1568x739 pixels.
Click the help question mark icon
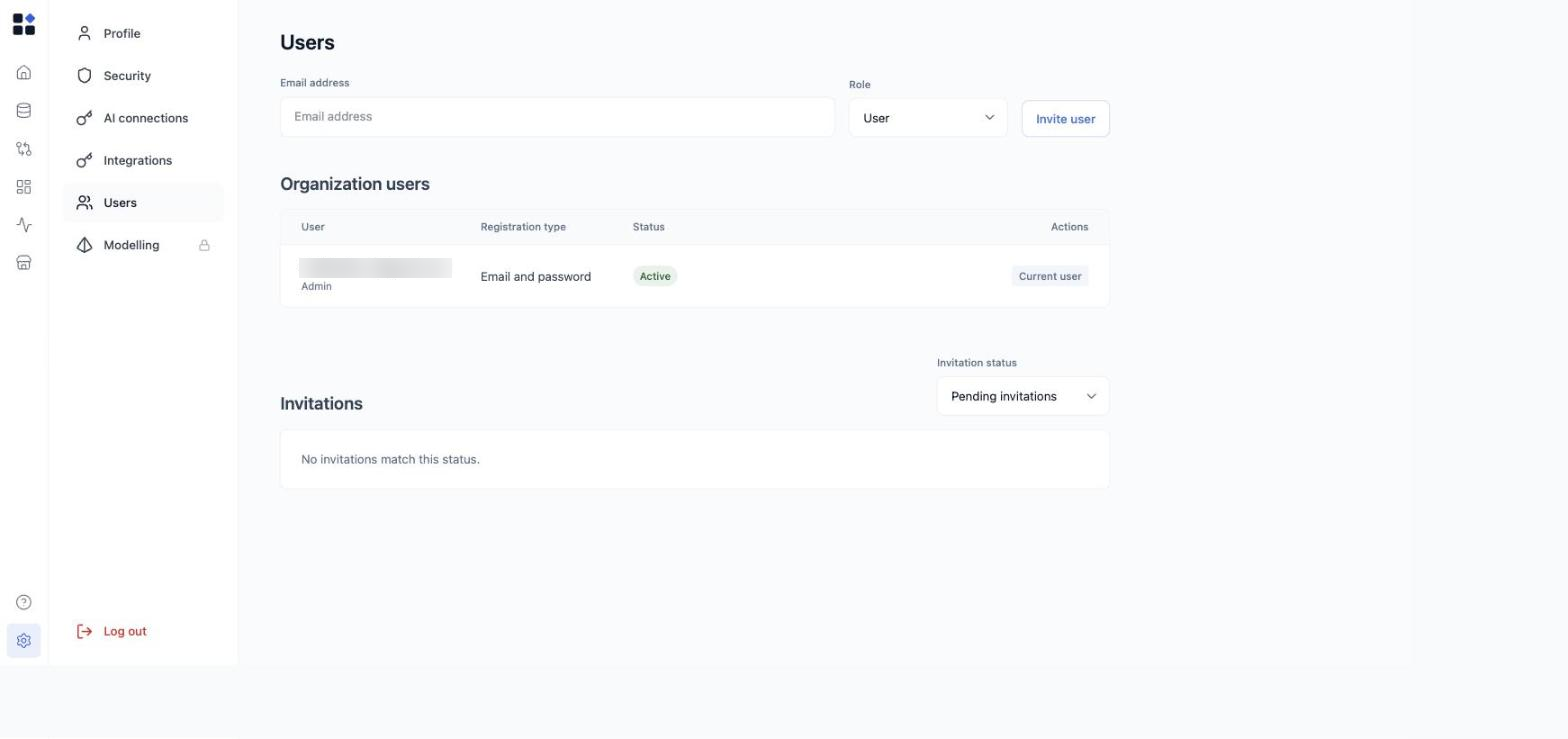point(24,602)
